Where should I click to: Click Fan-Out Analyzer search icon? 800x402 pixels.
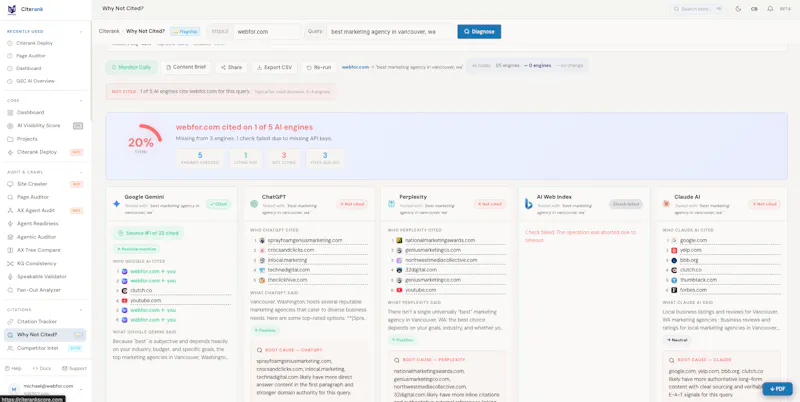tap(10, 290)
